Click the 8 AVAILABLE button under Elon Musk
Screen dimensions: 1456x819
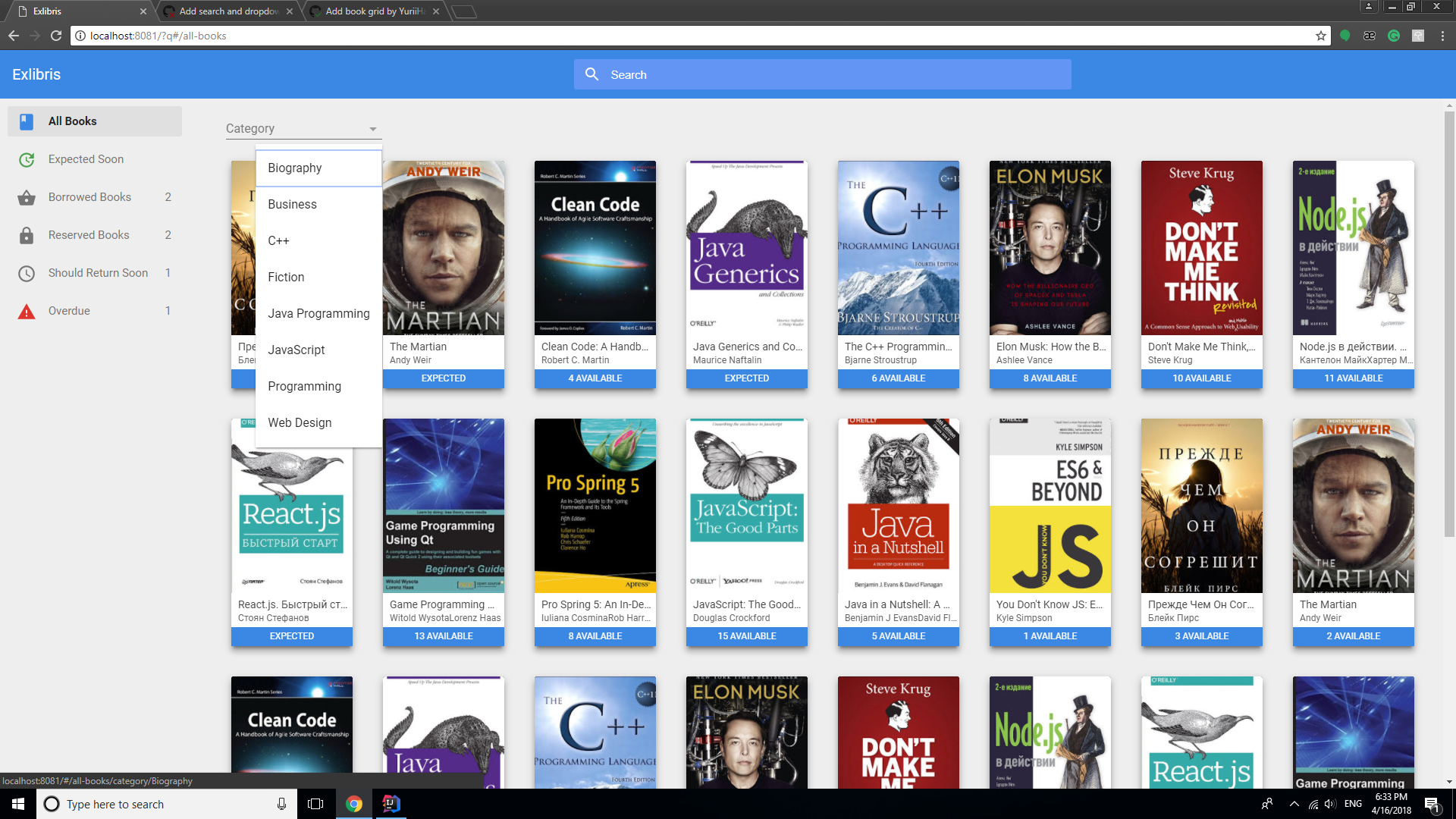pyautogui.click(x=1050, y=378)
